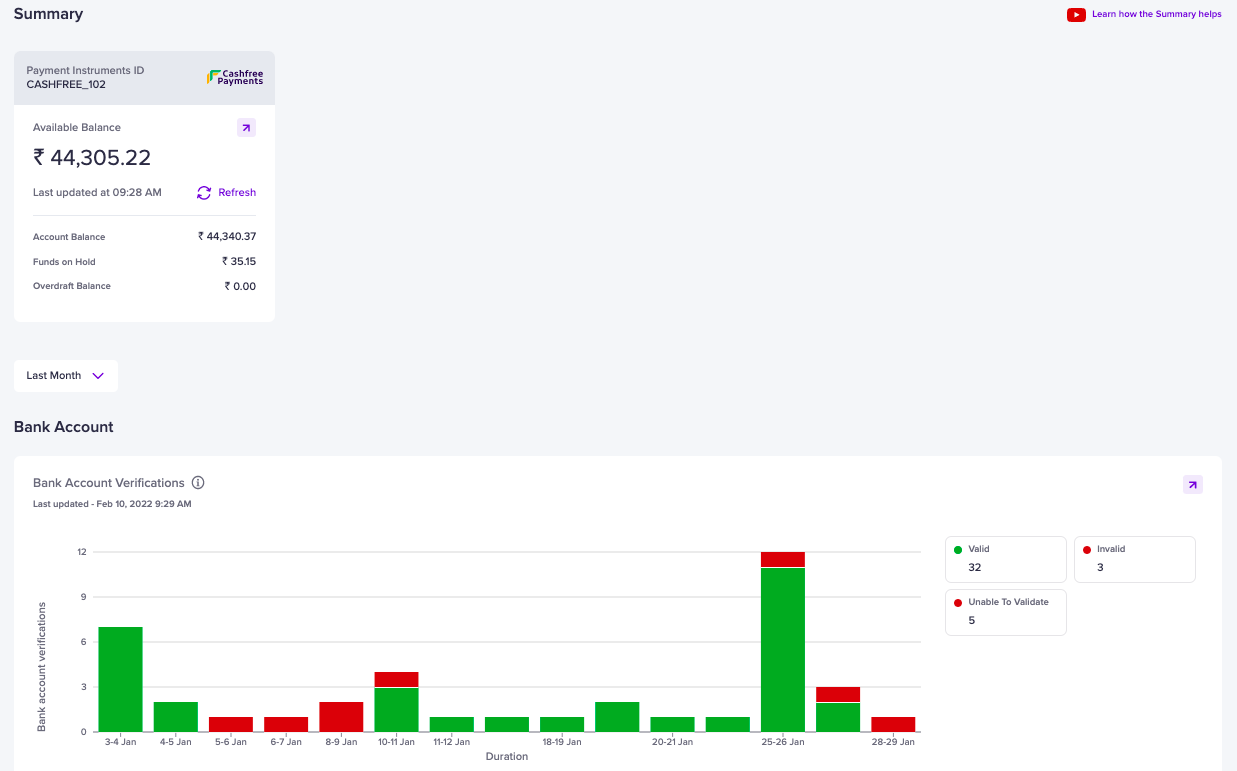Expand Bank Account Verifications arrow icon
Image resolution: width=1237 pixels, height=771 pixels.
click(1193, 485)
